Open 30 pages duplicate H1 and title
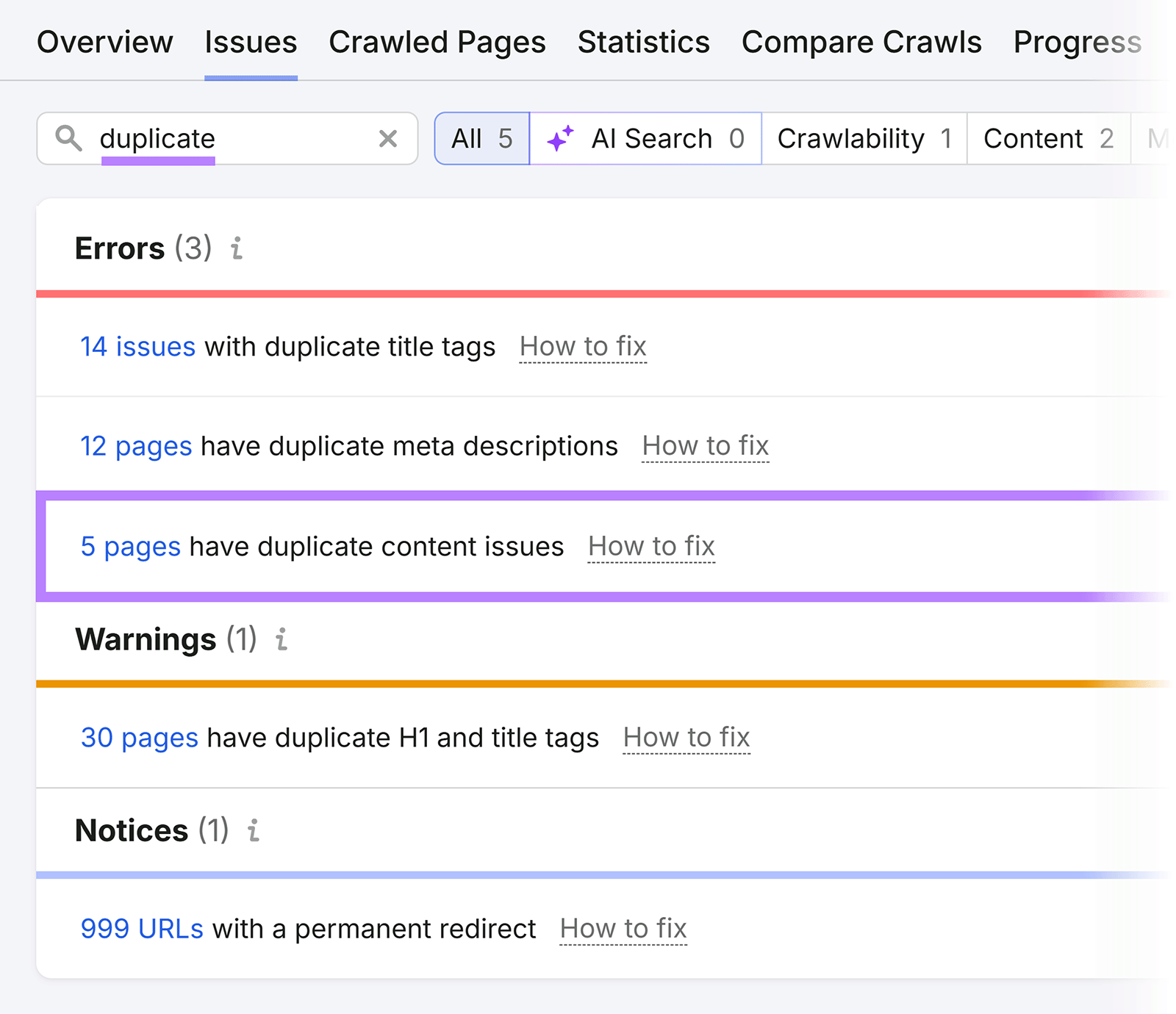 140,738
